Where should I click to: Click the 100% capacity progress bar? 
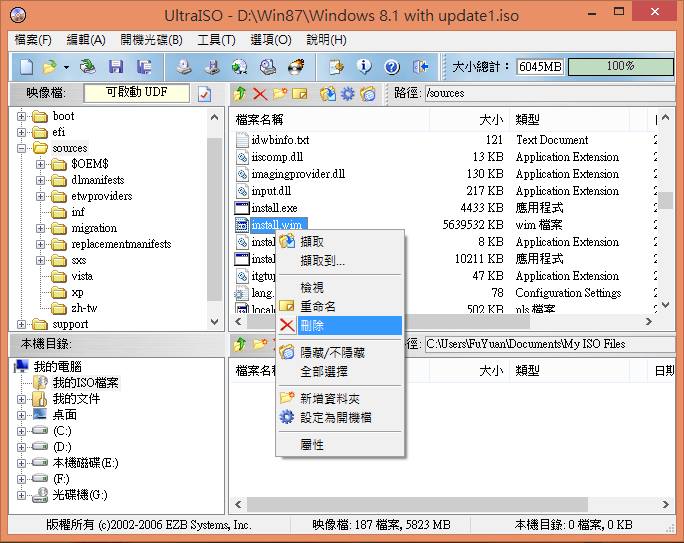(x=621, y=67)
